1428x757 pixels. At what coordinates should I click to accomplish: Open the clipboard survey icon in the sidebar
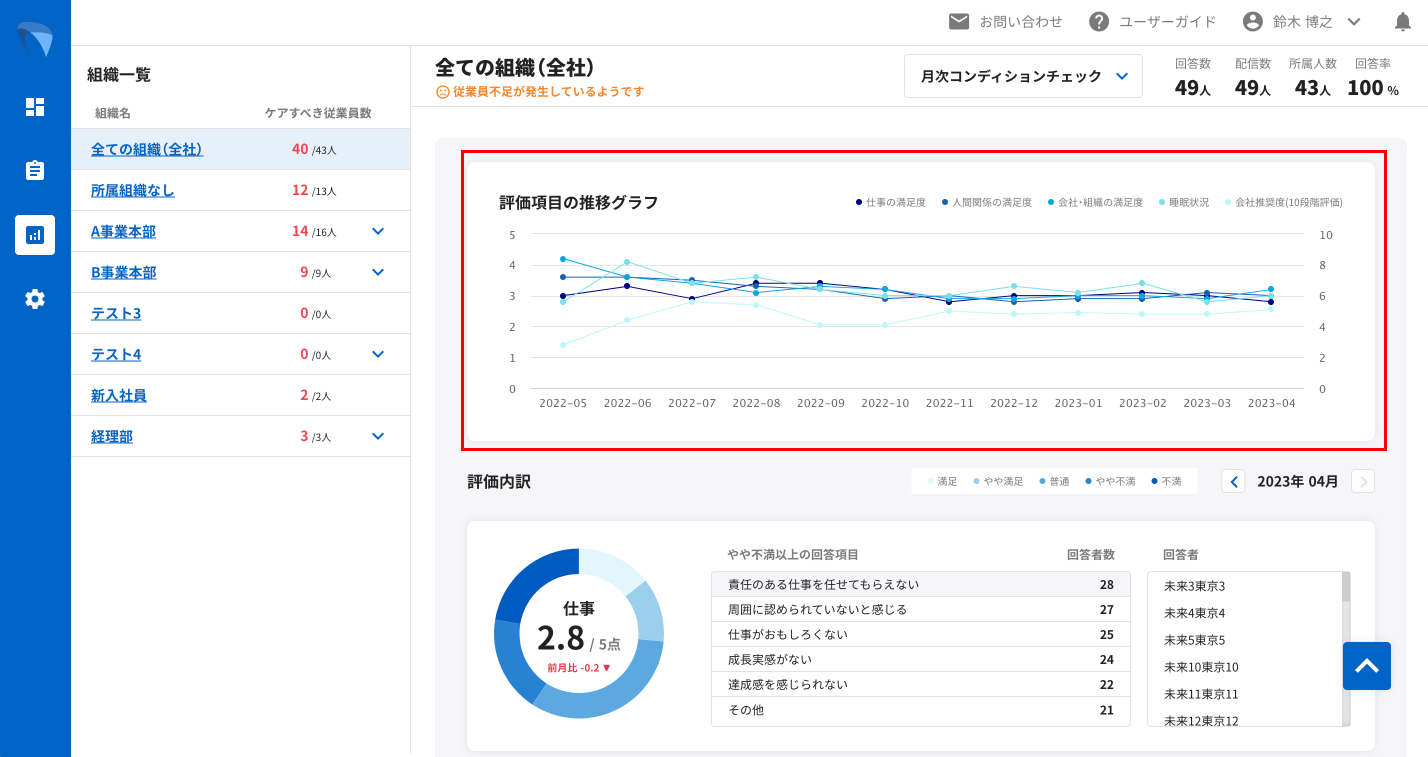[x=35, y=170]
